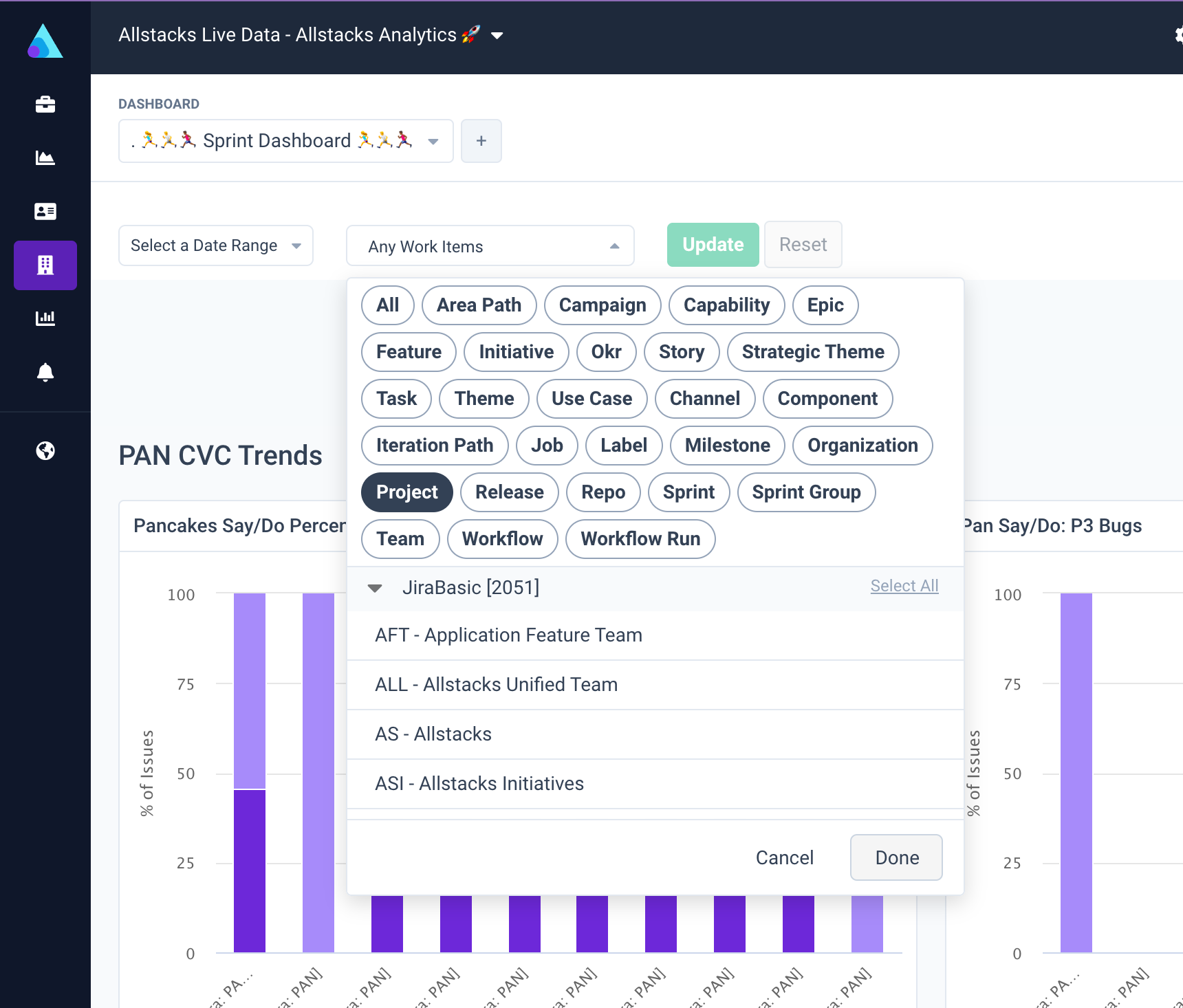Toggle the Campaign filter chip
The image size is (1183, 1008).
(x=603, y=305)
